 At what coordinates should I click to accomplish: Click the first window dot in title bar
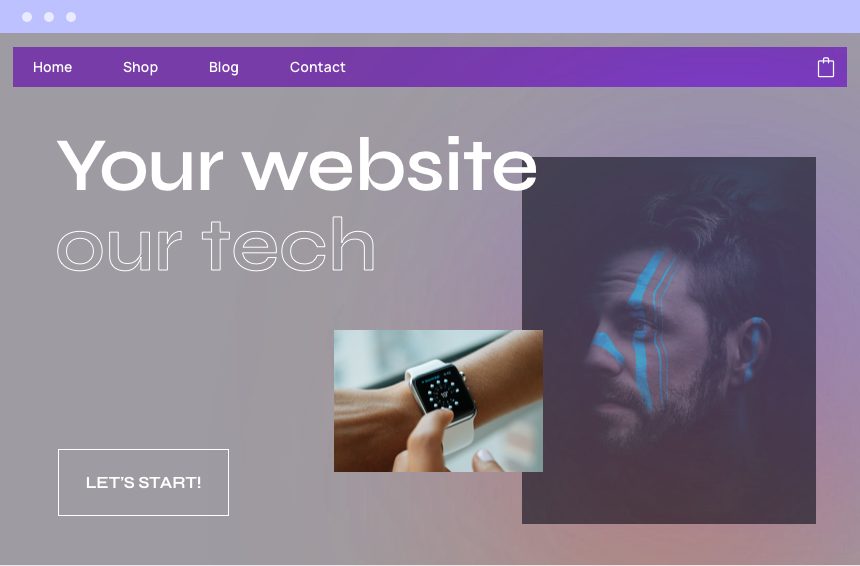click(x=27, y=17)
